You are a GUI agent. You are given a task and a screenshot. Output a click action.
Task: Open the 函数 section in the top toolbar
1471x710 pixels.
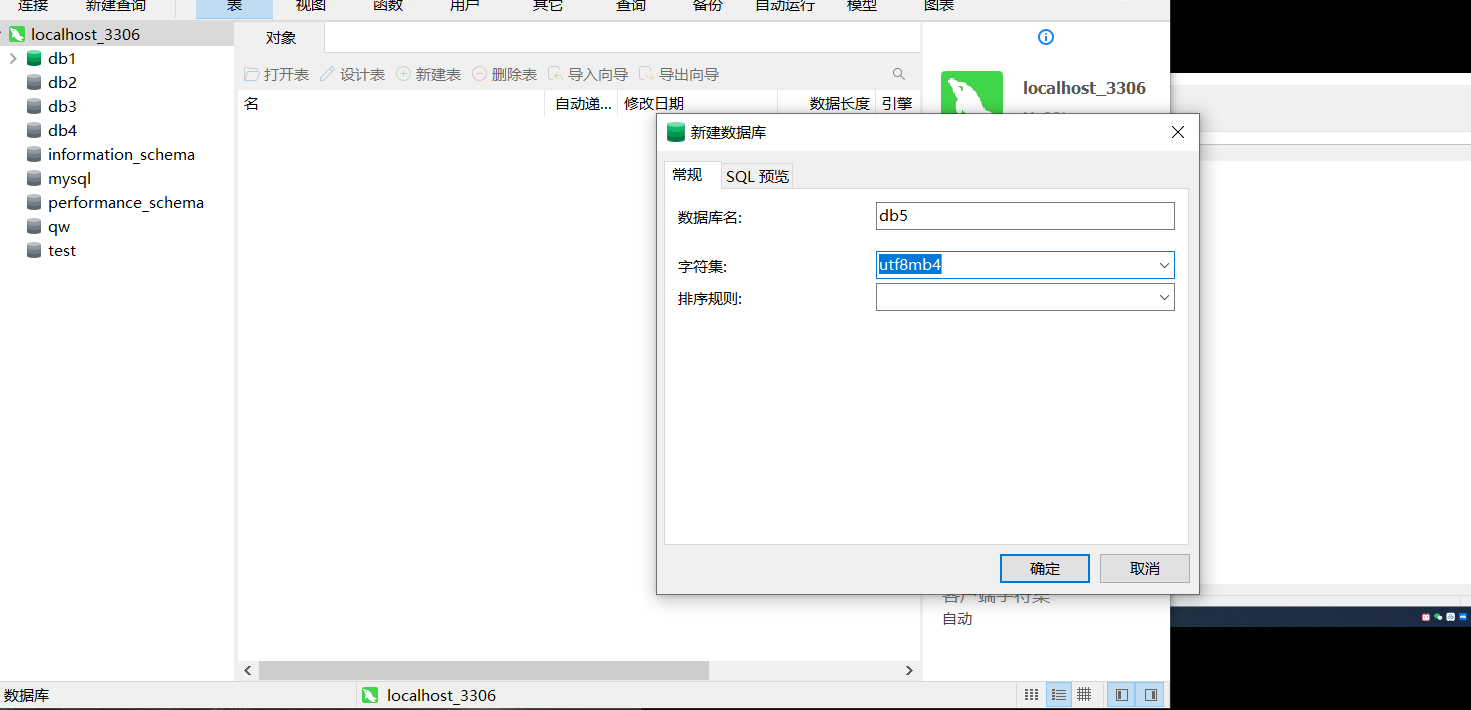388,6
